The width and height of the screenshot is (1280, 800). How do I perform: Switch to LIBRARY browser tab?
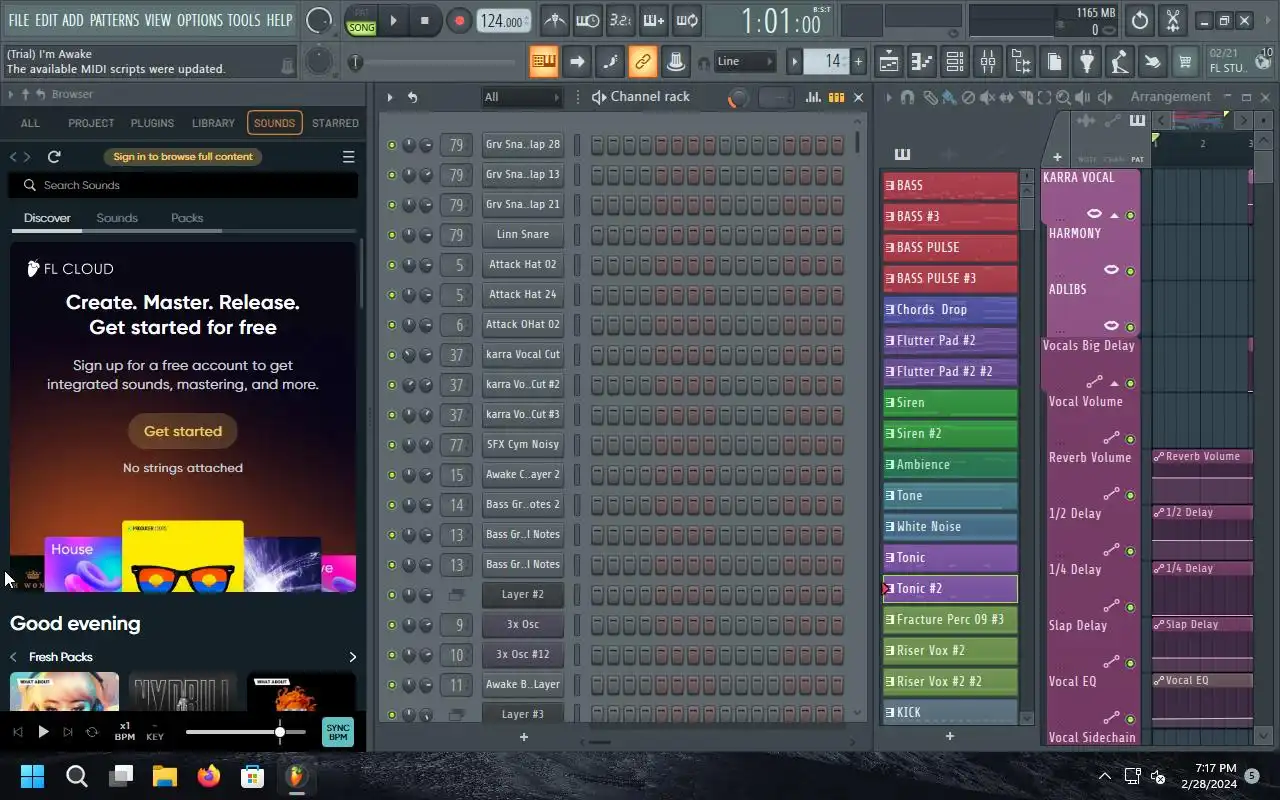click(x=213, y=123)
